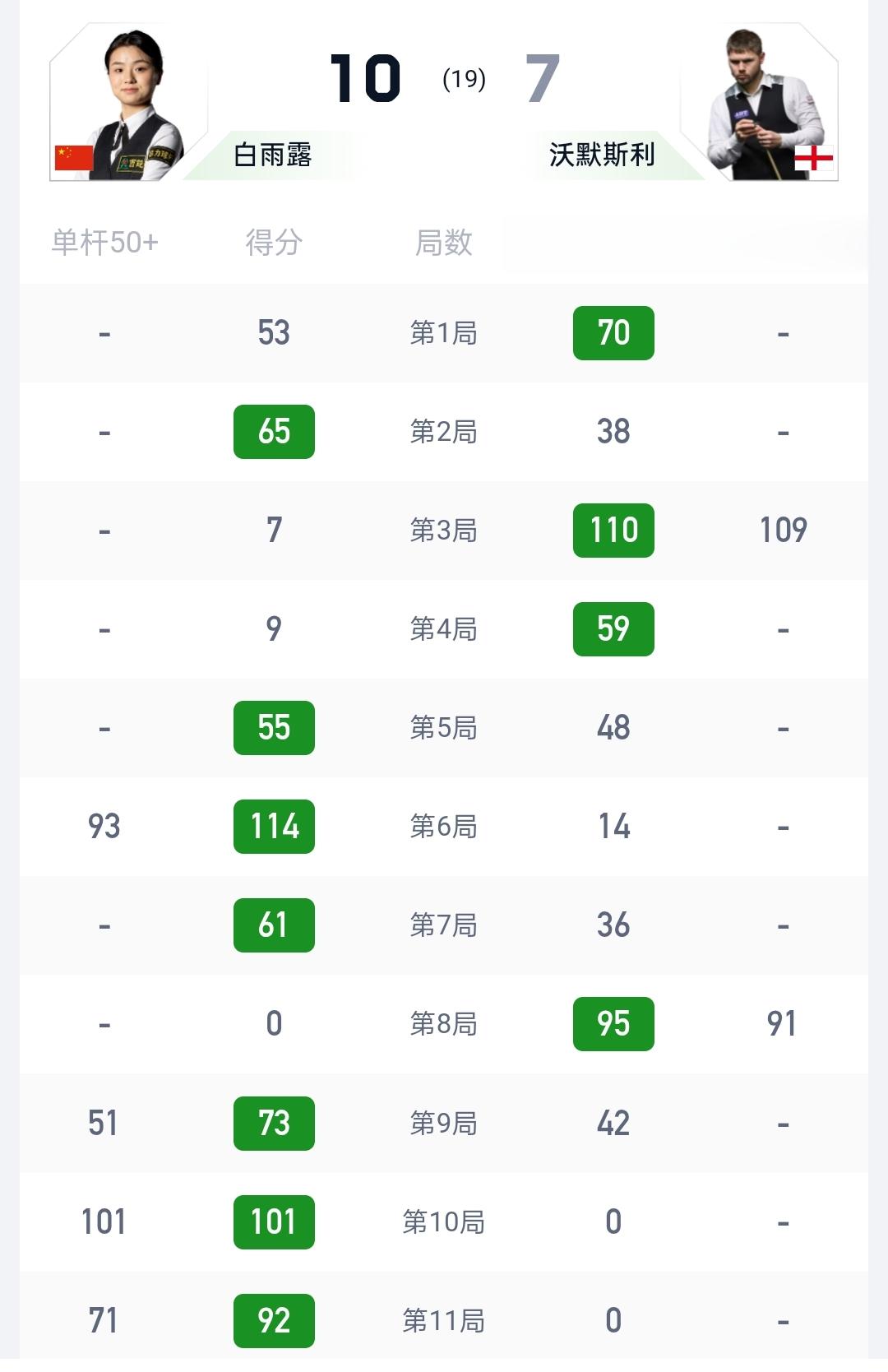Viewport: 888px width, 1372px height.
Task: Select the 得分 column header
Action: (x=274, y=243)
